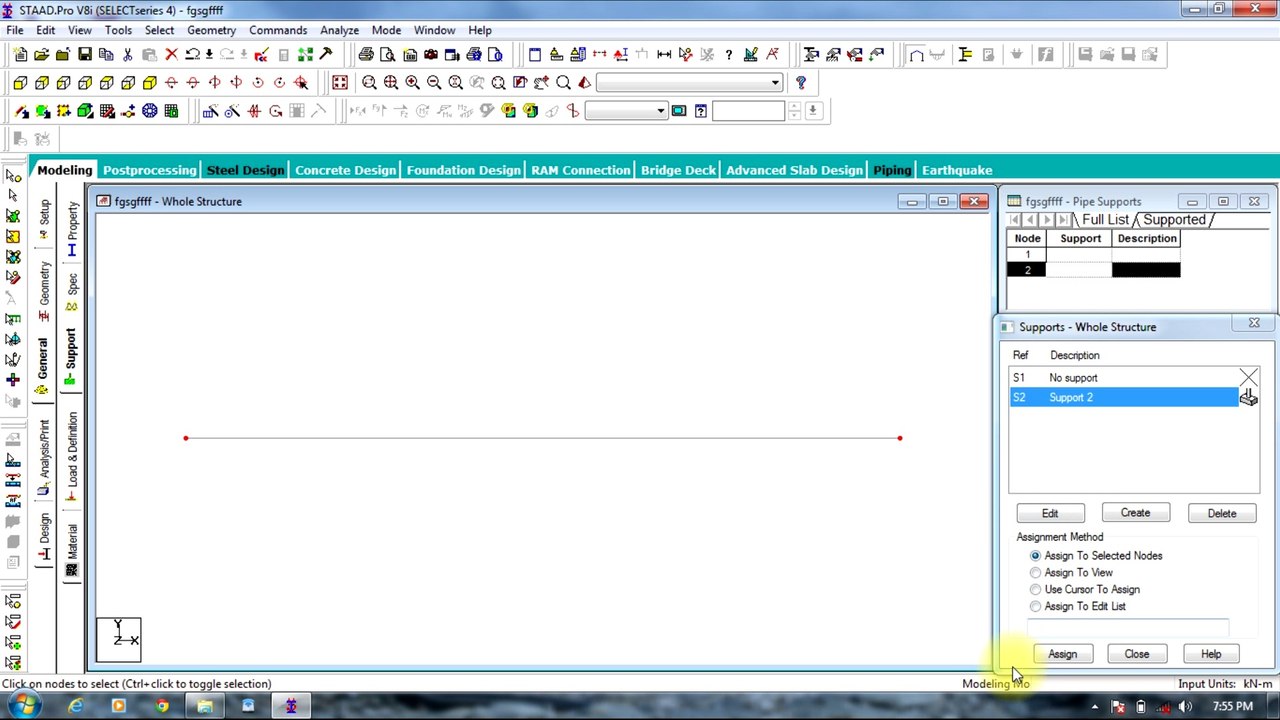
Task: Open the Commands menu
Action: pos(278,30)
